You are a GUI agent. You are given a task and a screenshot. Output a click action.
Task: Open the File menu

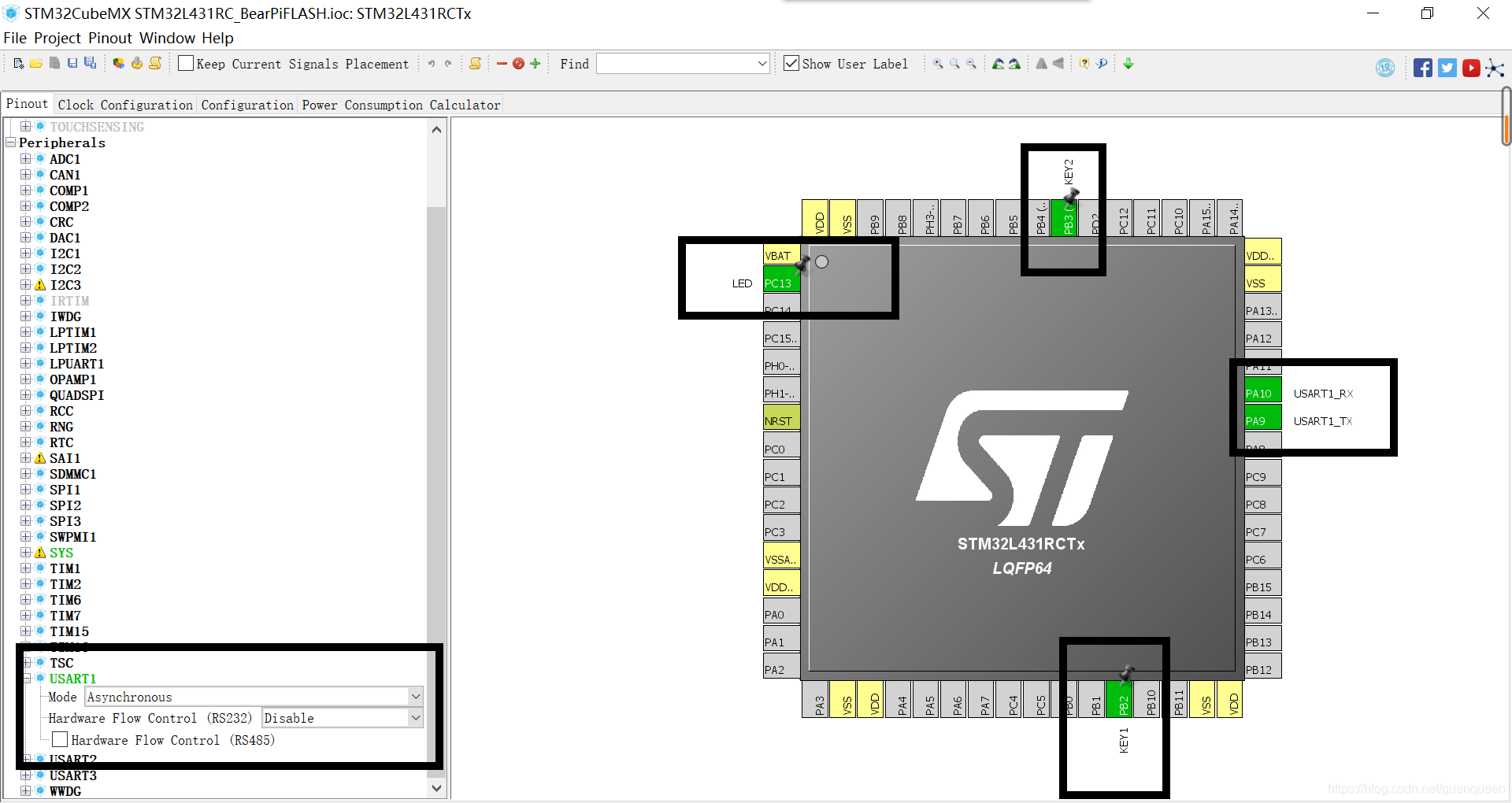[x=15, y=38]
